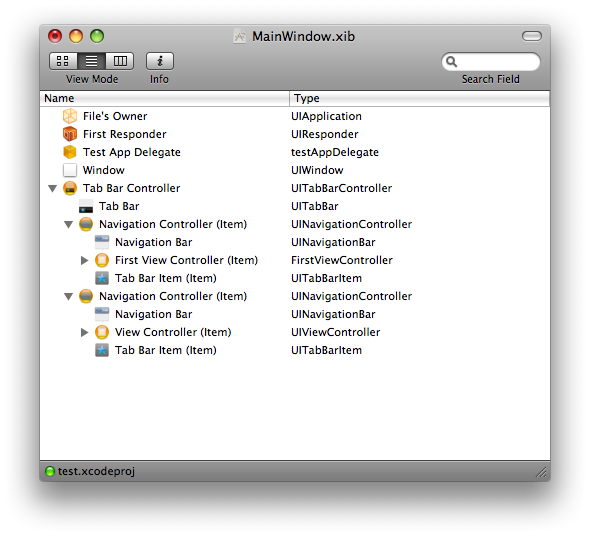Sort by the Type column header
Screen dimensions: 590x536
[x=420, y=98]
